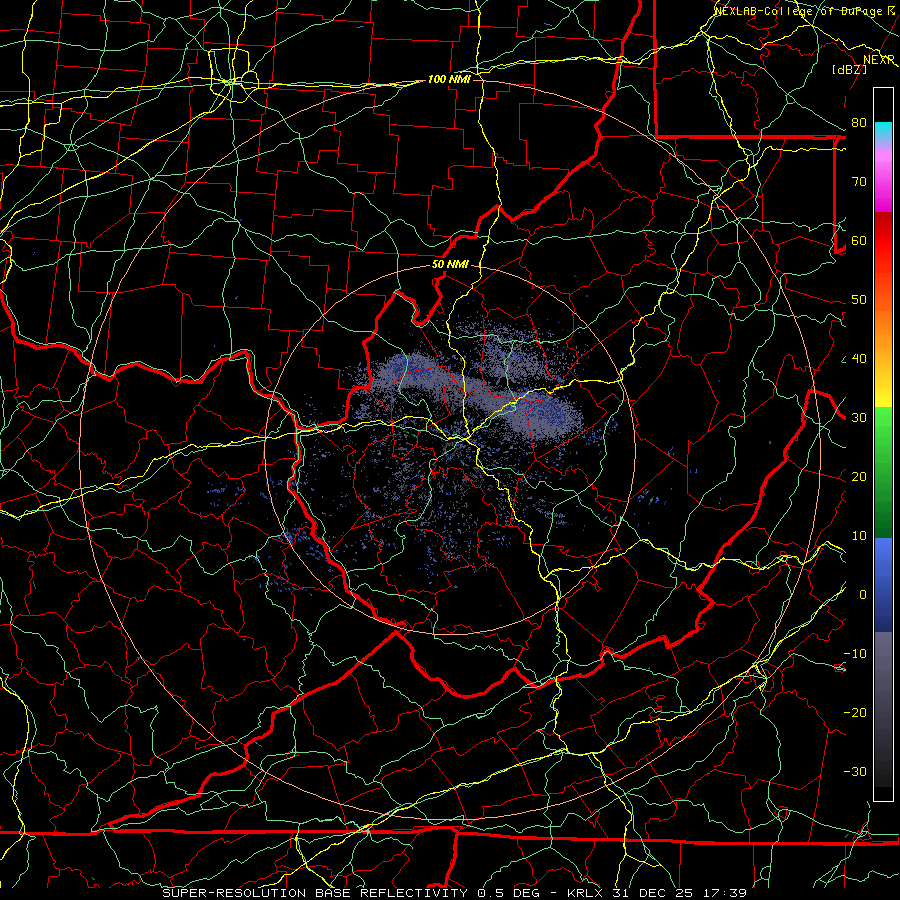This screenshot has height=900, width=900.
Task: Click the 50 dBZ scale label
Action: (x=859, y=300)
